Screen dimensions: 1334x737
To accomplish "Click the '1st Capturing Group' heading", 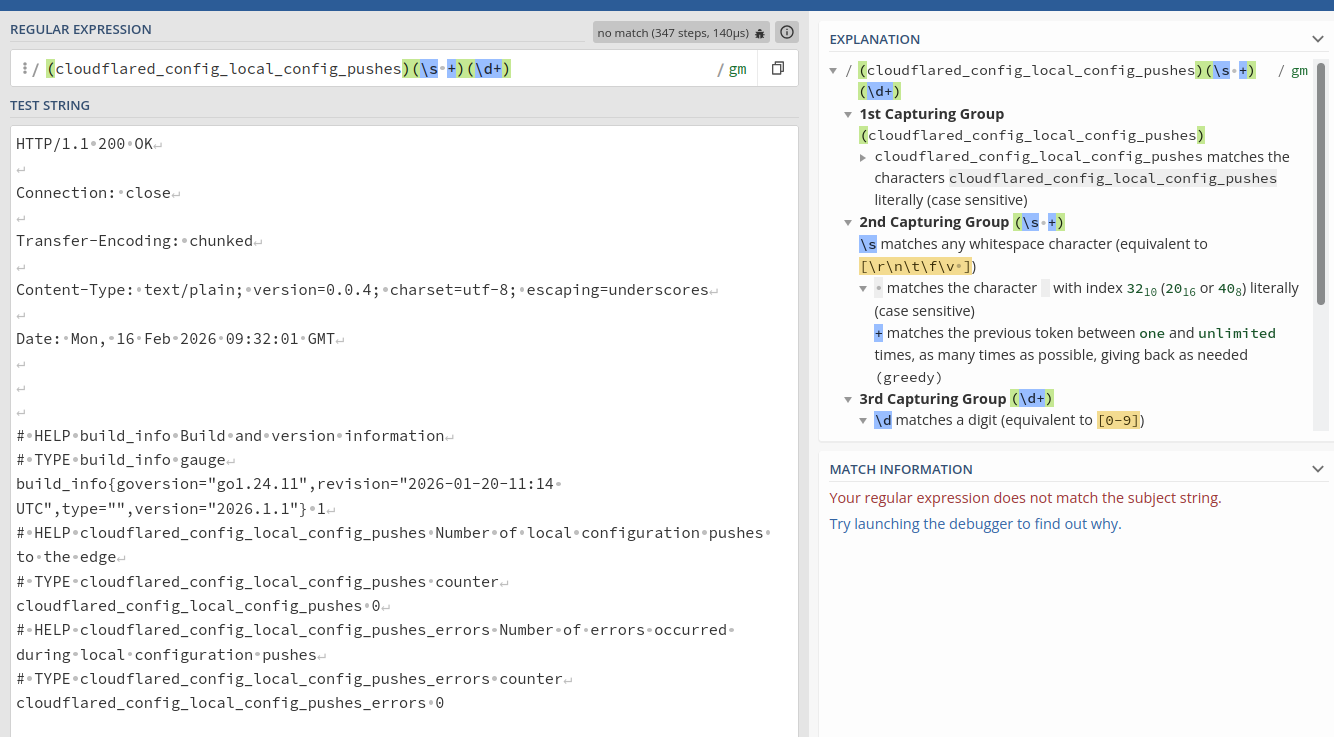I will [x=931, y=114].
